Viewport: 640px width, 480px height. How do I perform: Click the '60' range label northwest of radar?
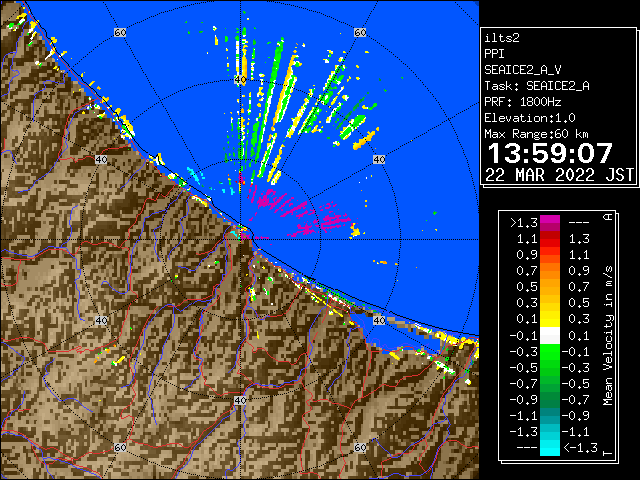point(120,33)
